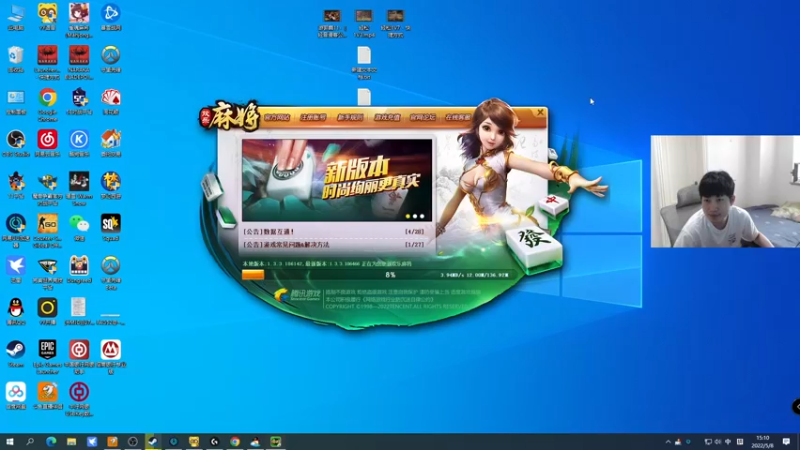Screen dimensions: 800x450
Task: Open the notification center
Action: click(x=786, y=442)
